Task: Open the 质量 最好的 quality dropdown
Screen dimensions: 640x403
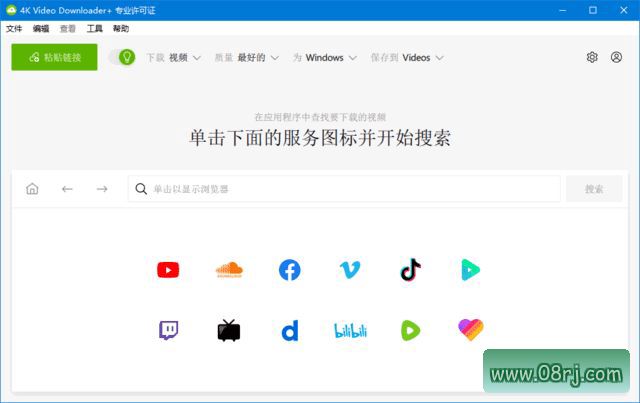Action: (x=246, y=58)
